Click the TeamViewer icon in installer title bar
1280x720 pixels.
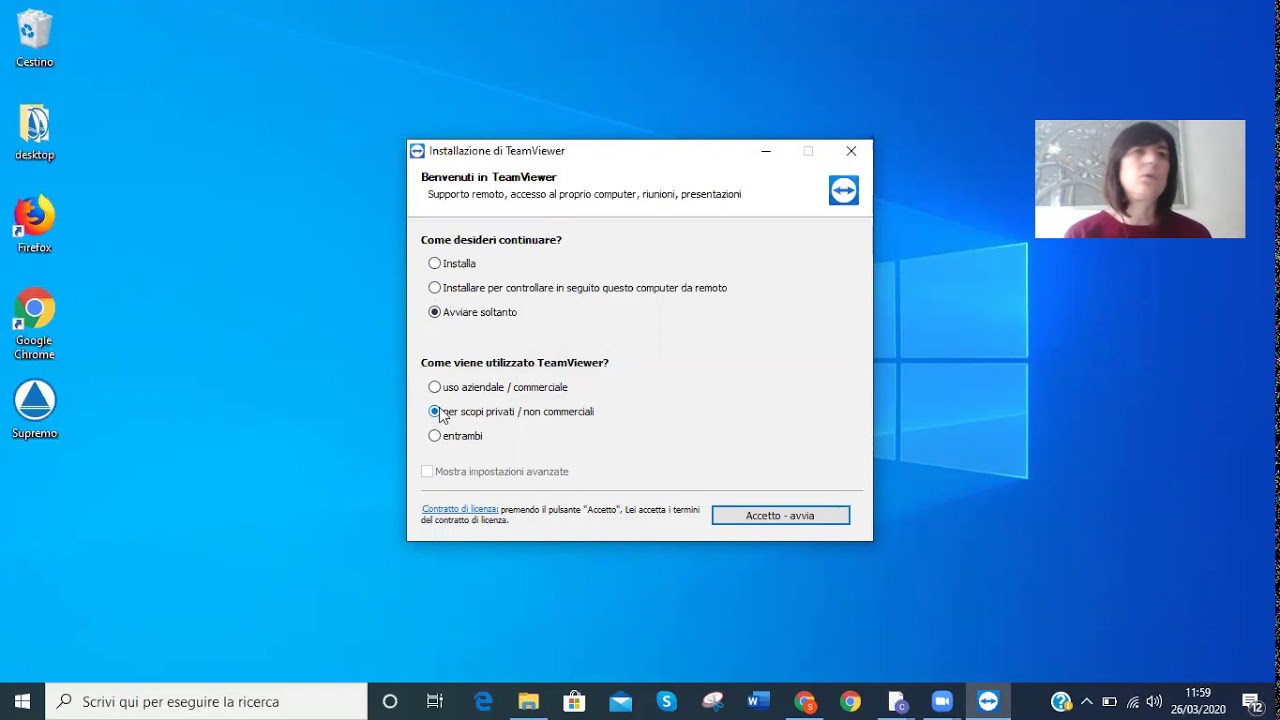point(418,151)
